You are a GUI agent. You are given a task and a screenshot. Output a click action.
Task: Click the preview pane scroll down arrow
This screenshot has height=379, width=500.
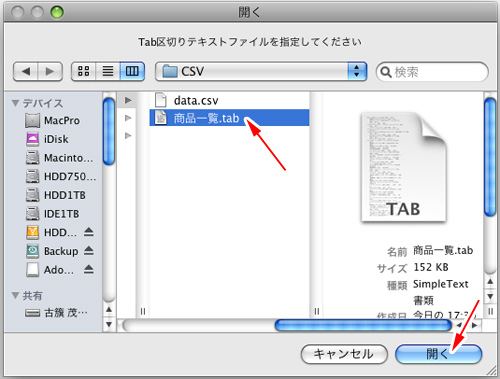490,296
